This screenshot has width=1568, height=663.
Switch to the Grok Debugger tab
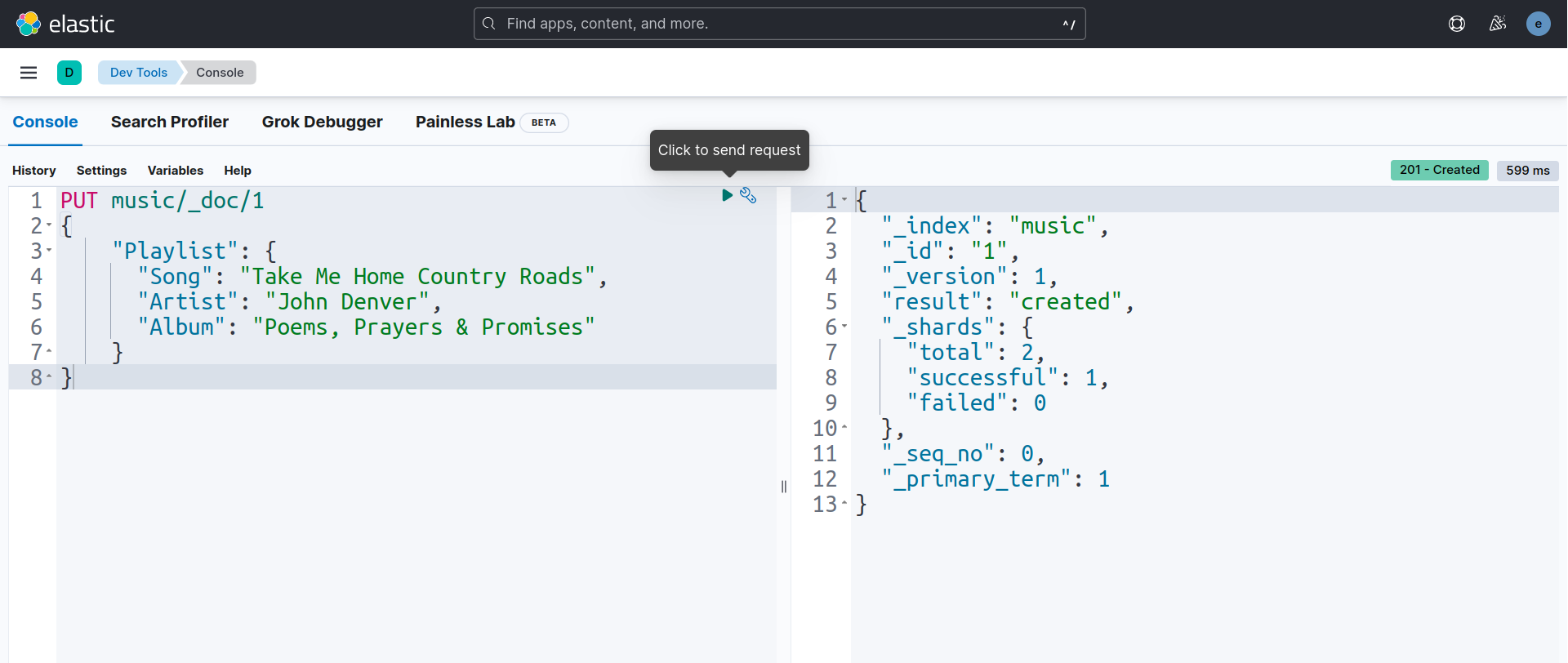click(322, 122)
